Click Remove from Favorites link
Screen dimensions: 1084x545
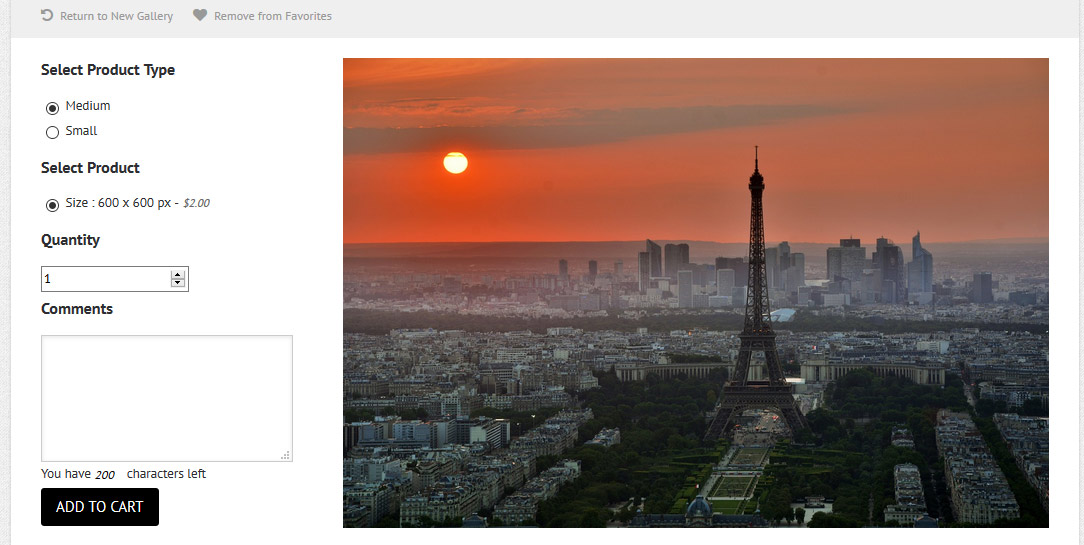[272, 16]
